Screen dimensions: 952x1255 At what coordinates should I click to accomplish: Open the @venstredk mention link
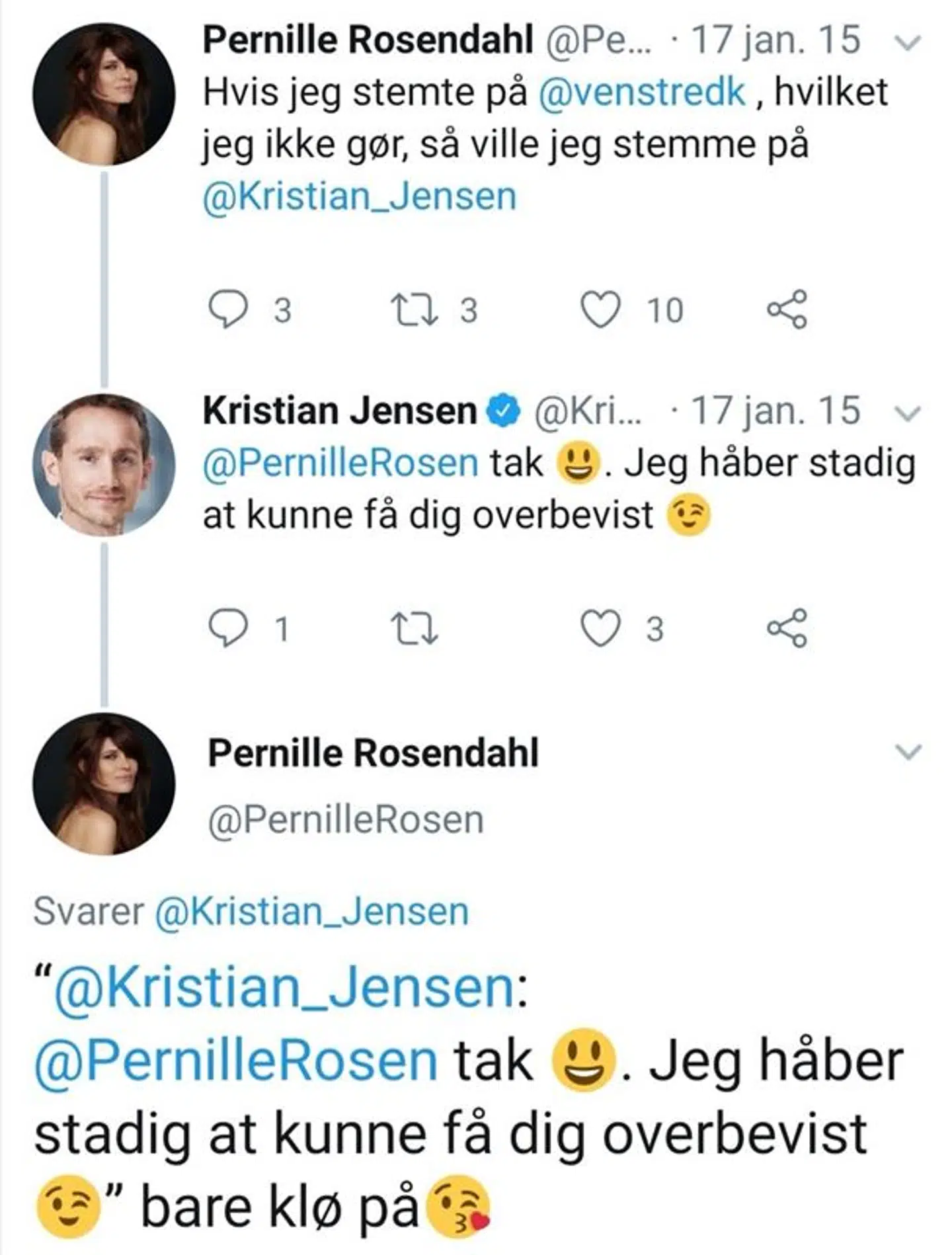[x=642, y=93]
